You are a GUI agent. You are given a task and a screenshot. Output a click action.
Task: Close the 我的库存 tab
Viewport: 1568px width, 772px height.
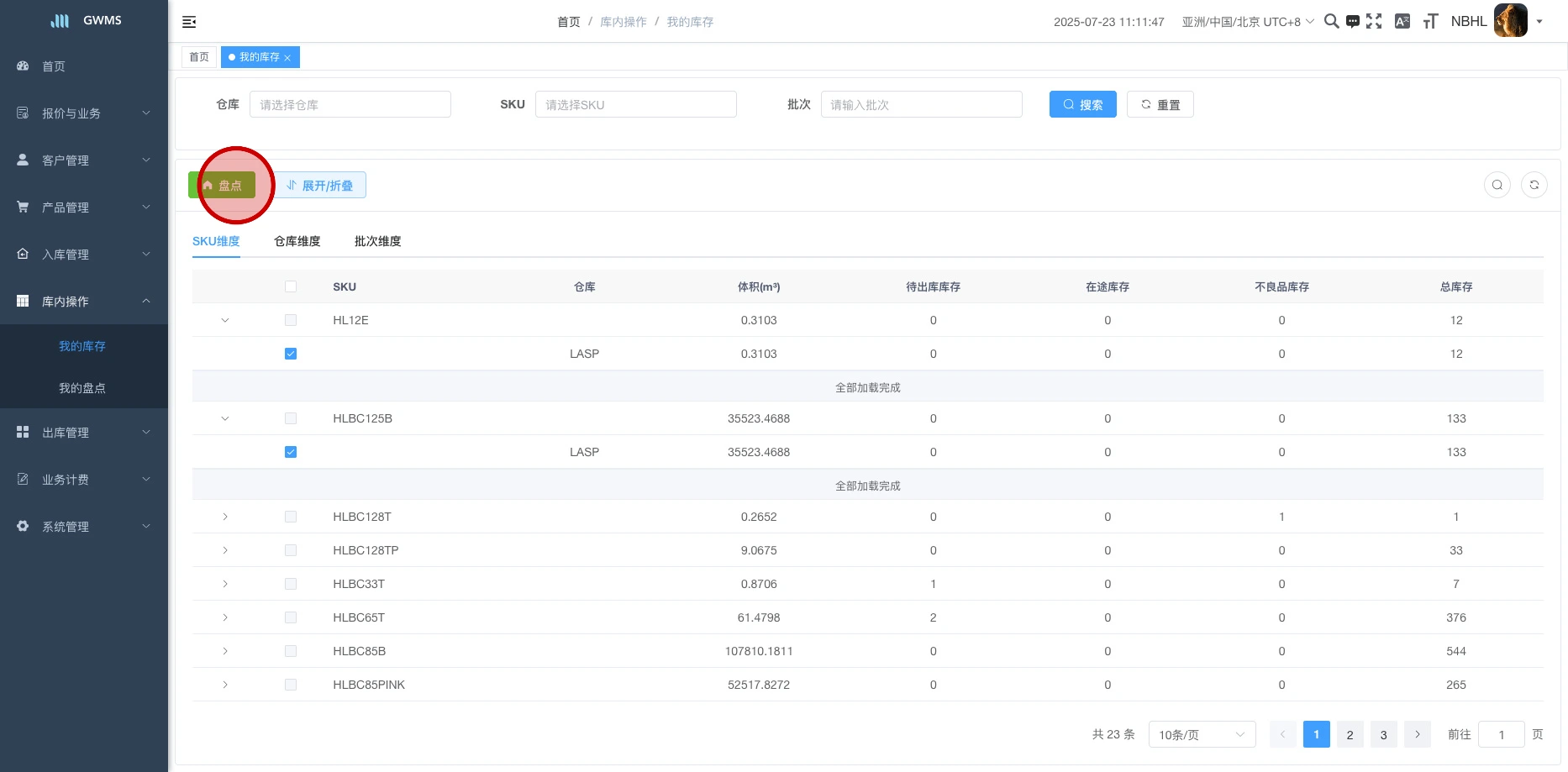tap(287, 58)
